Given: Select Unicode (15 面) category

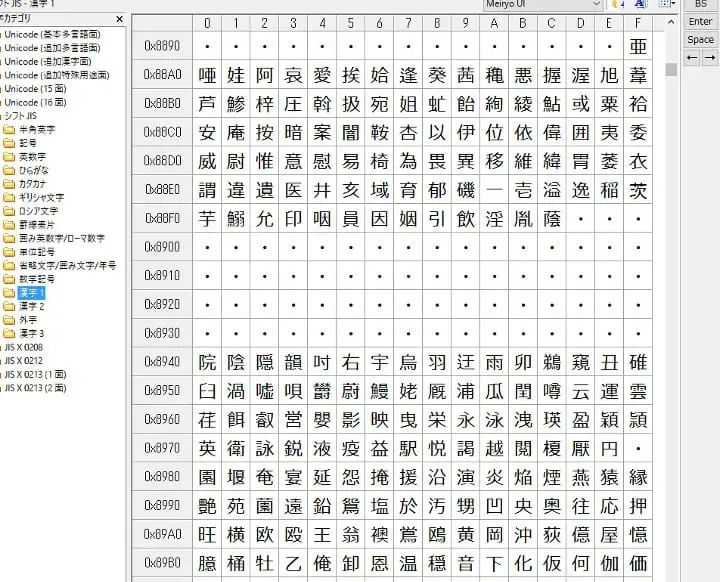Looking at the screenshot, I should [34, 89].
